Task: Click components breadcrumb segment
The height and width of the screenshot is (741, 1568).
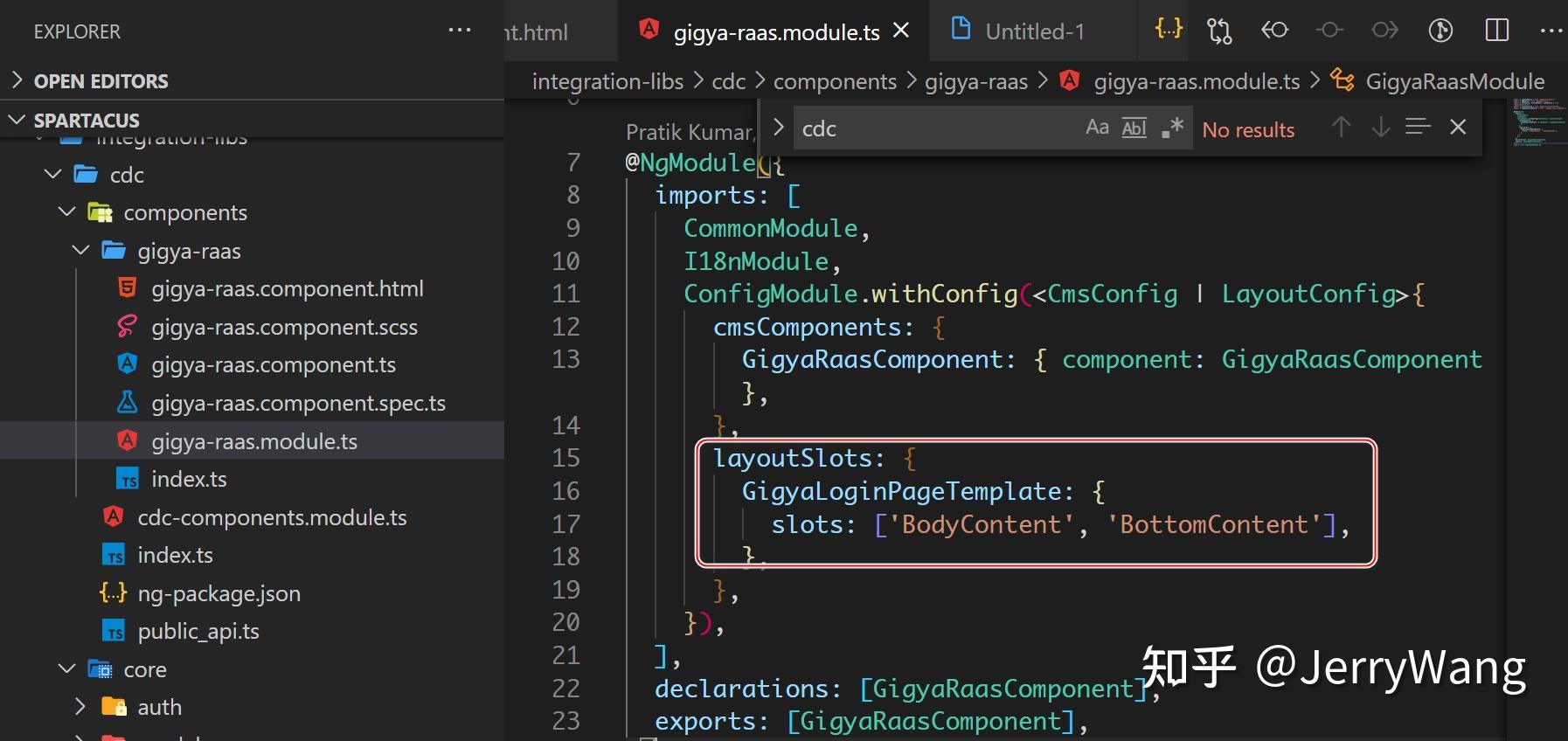Action: click(835, 81)
